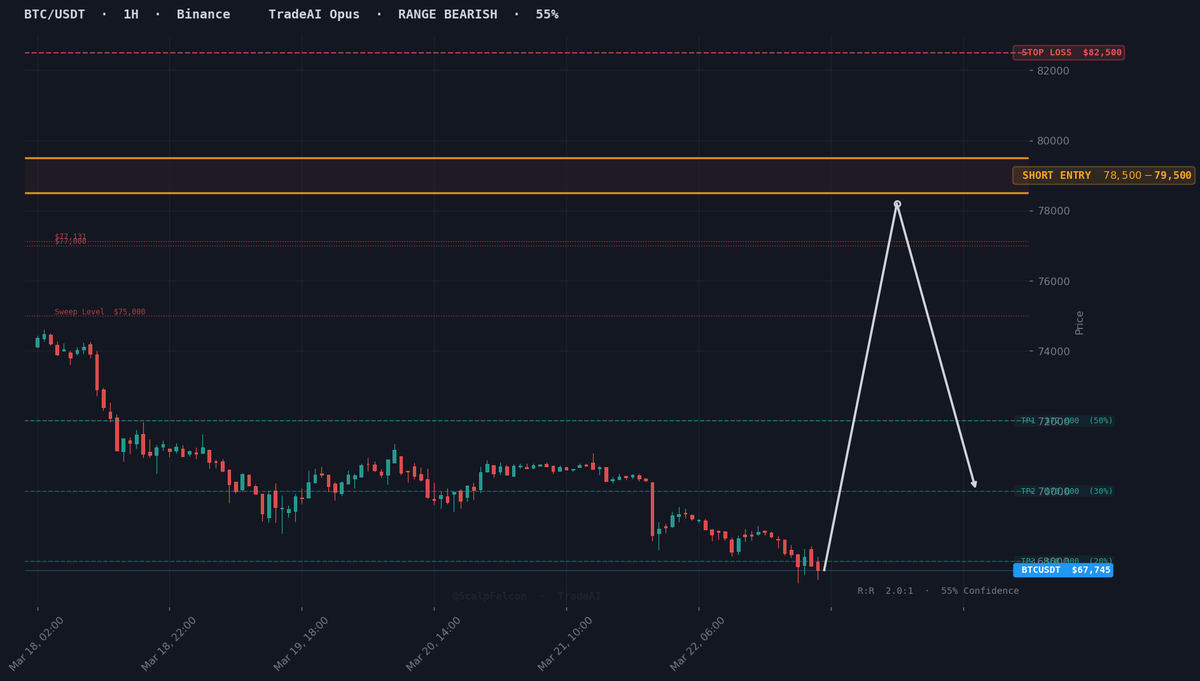Click the Mar 18, 22:00 date label
Screen dimensions: 1200x681
coord(169,644)
